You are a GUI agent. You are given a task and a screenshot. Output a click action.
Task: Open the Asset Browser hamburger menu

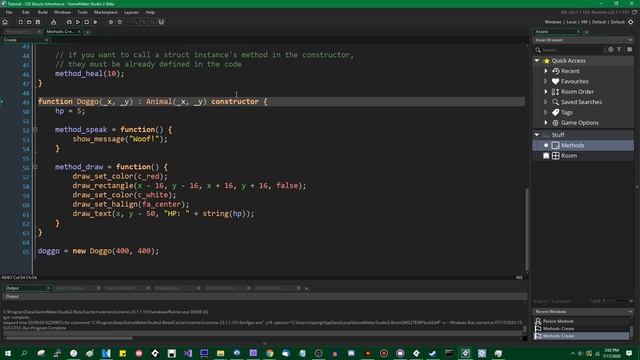629,49
